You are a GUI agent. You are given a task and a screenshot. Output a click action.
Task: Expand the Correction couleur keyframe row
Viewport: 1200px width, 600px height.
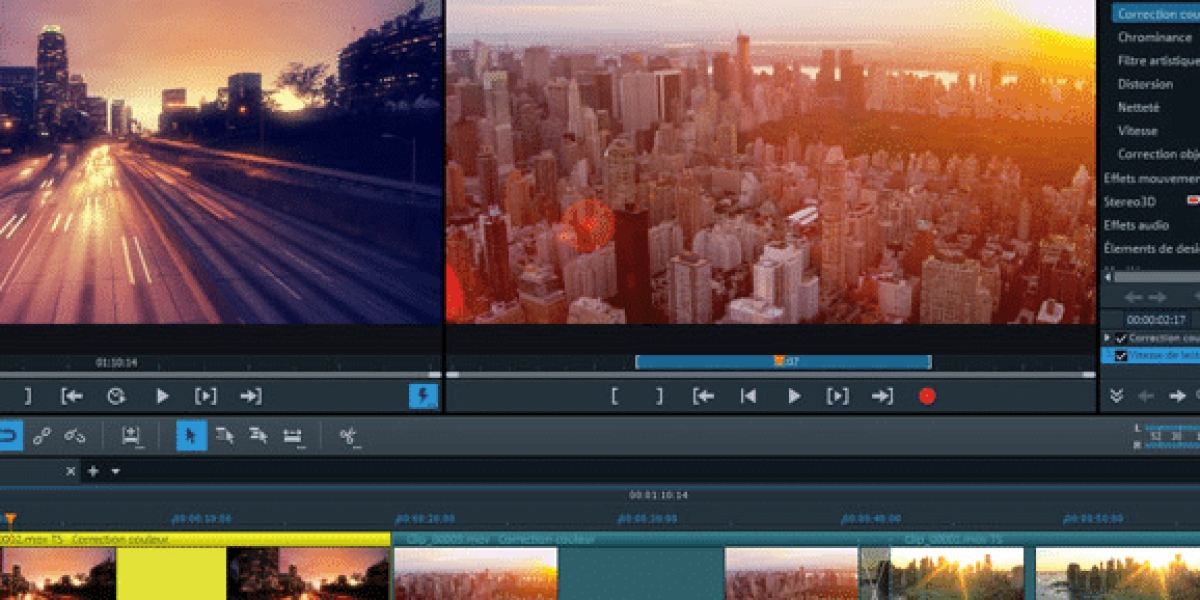(x=1107, y=339)
